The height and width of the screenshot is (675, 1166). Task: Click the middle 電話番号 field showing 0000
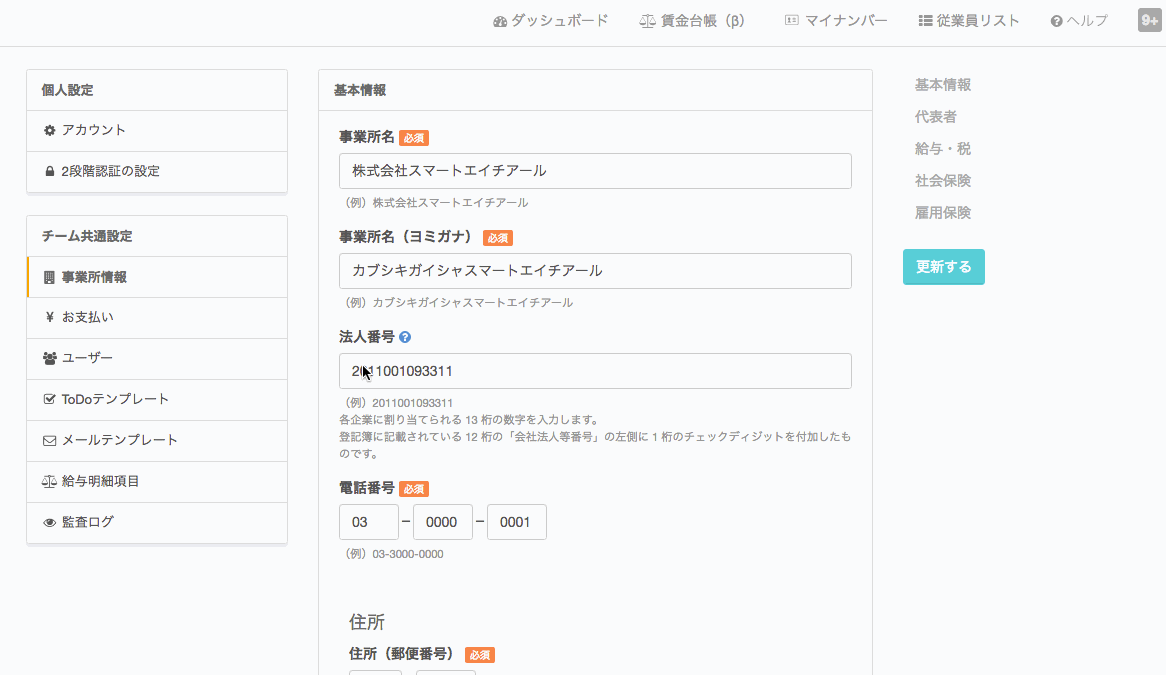pos(442,521)
